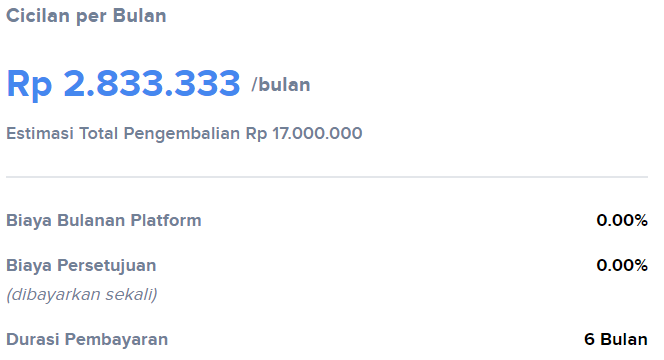The height and width of the screenshot is (360, 664).
Task: Click the digit 6 in duration value
Action: click(589, 340)
